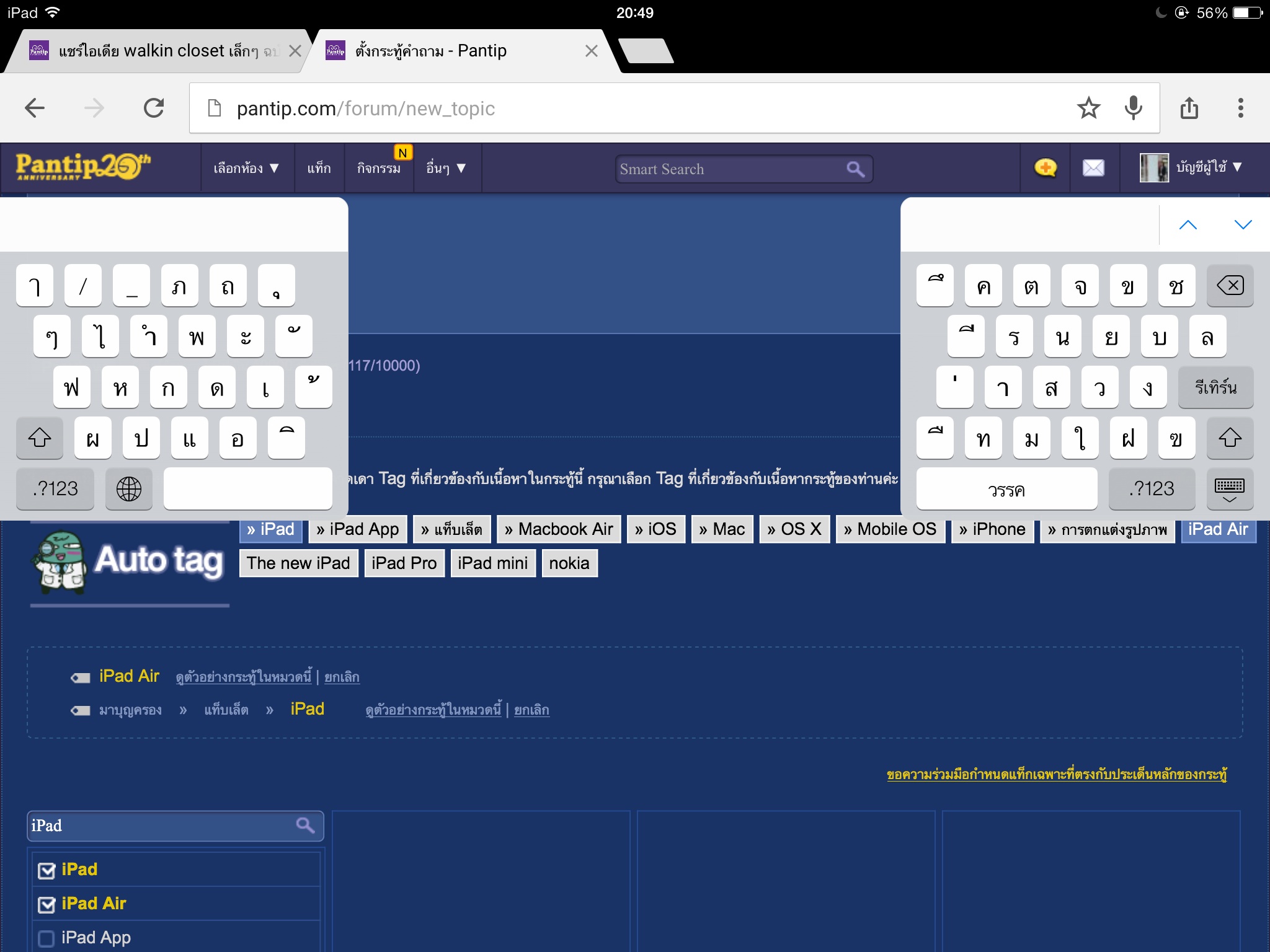Click the Smart Search magnifier icon
The image size is (1270, 952).
[x=855, y=169]
